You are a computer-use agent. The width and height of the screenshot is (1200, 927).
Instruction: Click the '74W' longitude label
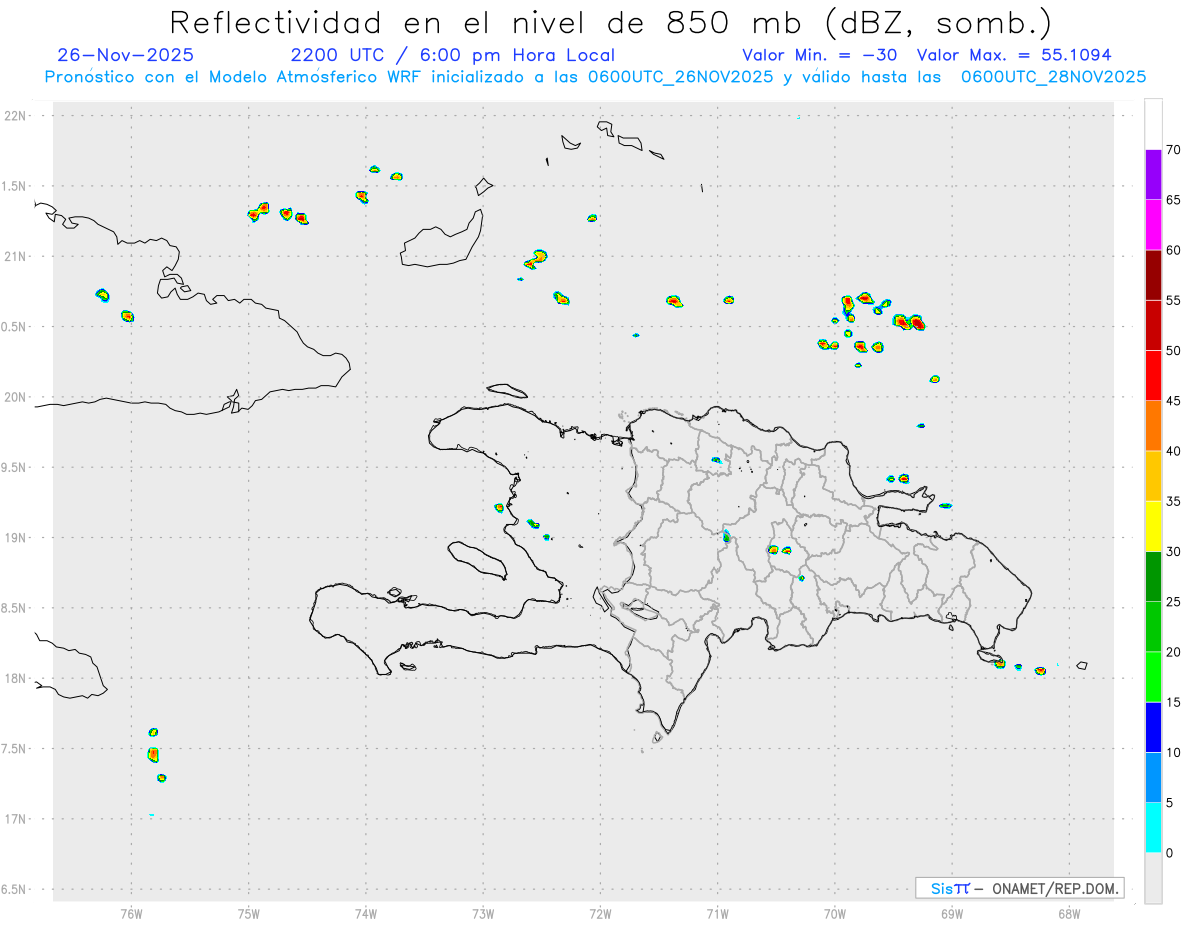pos(366,913)
